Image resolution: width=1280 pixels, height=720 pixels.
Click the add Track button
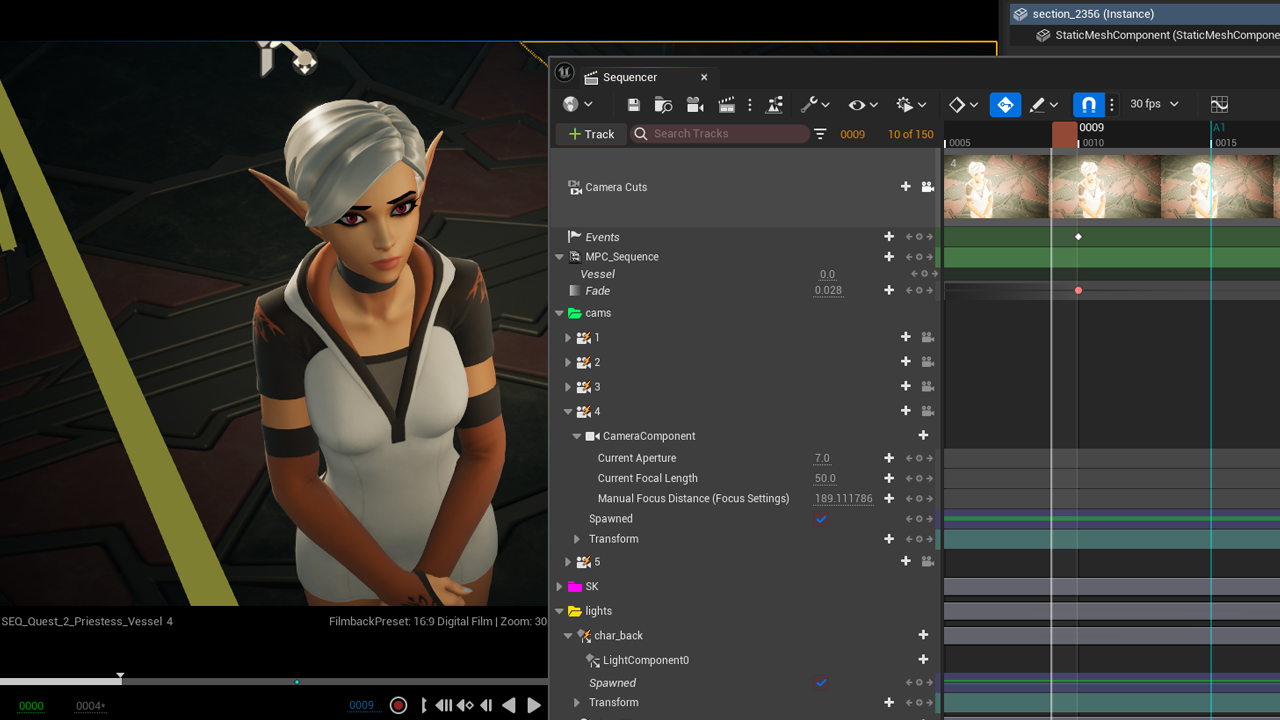pyautogui.click(x=591, y=134)
